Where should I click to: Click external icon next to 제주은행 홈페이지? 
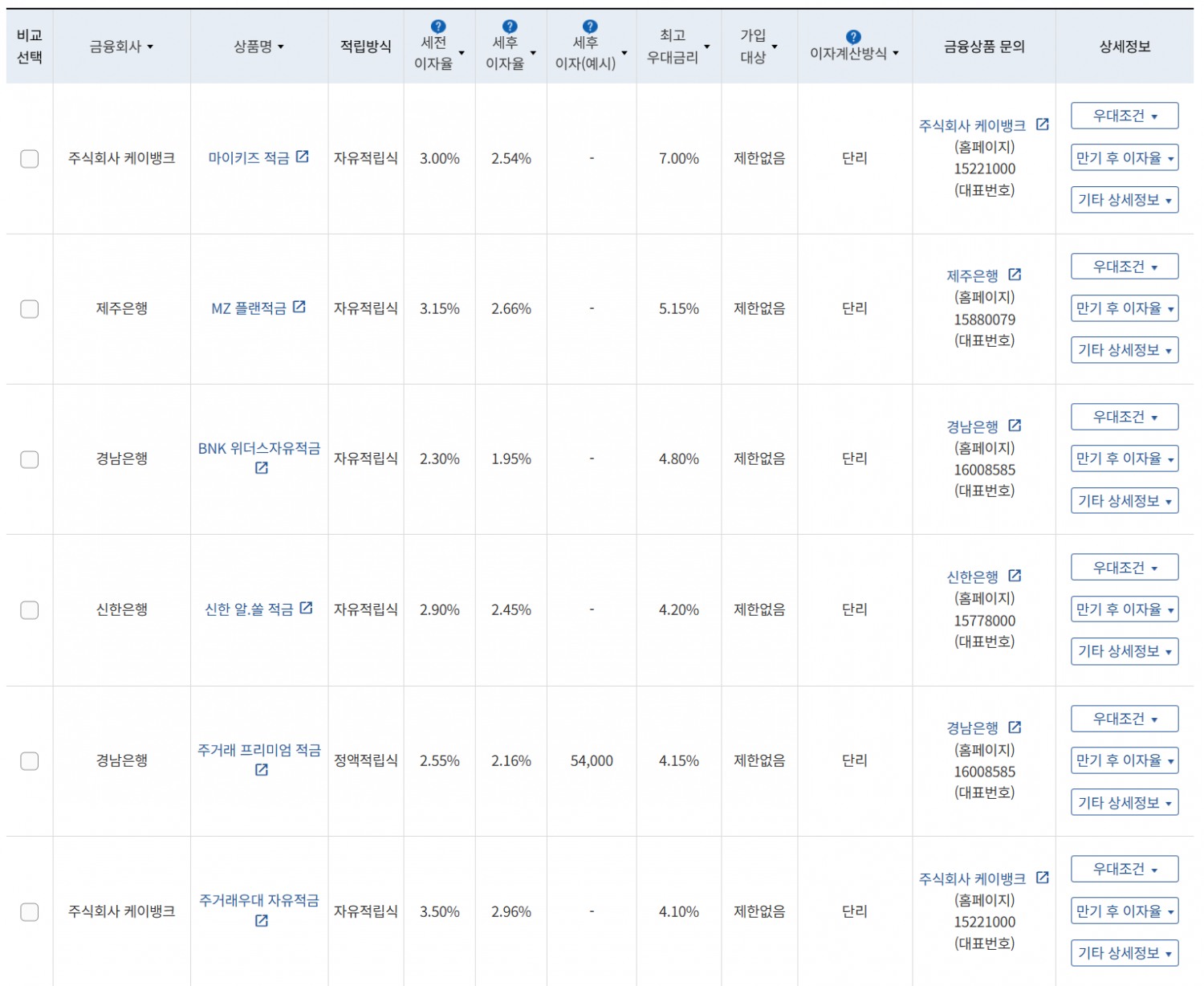[x=1015, y=275]
